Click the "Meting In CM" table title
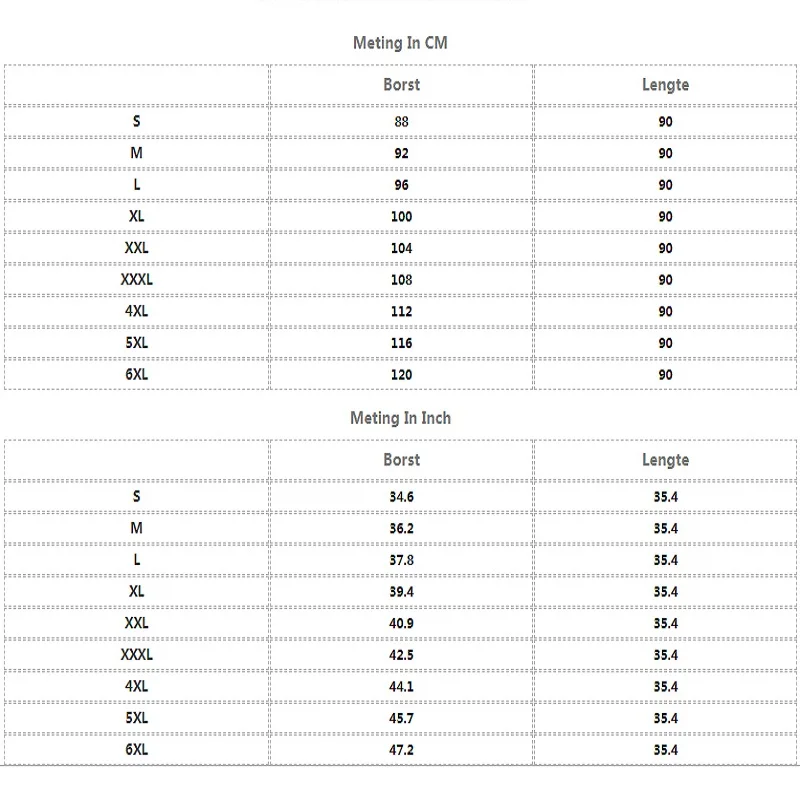Image resolution: width=800 pixels, height=800 pixels. click(x=400, y=43)
